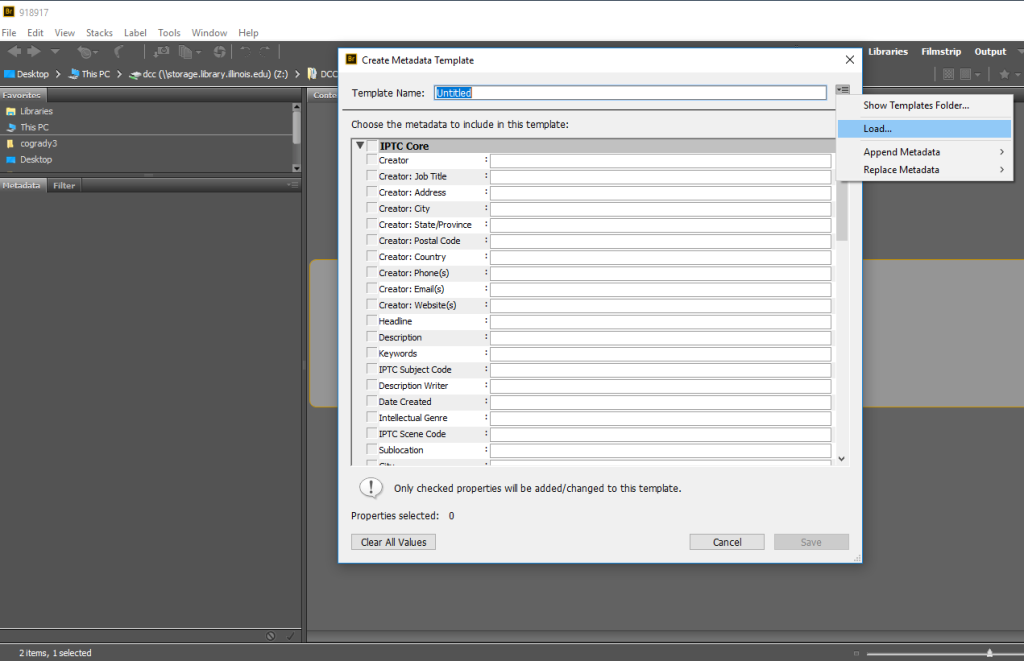The width and height of the screenshot is (1024, 661).
Task: Click the Open in Camera Raw icon
Action: (x=219, y=52)
